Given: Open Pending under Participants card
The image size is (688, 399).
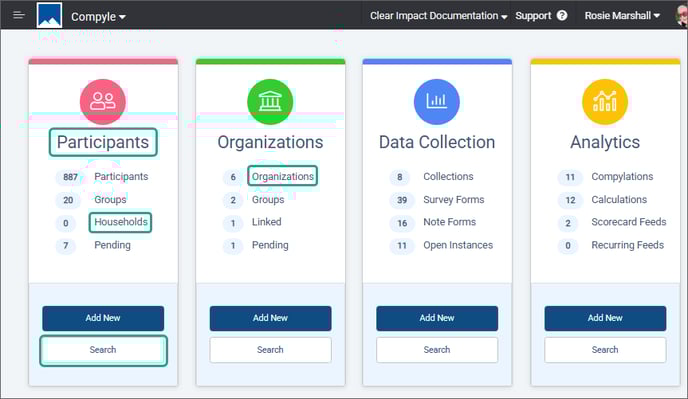Looking at the screenshot, I should (112, 245).
